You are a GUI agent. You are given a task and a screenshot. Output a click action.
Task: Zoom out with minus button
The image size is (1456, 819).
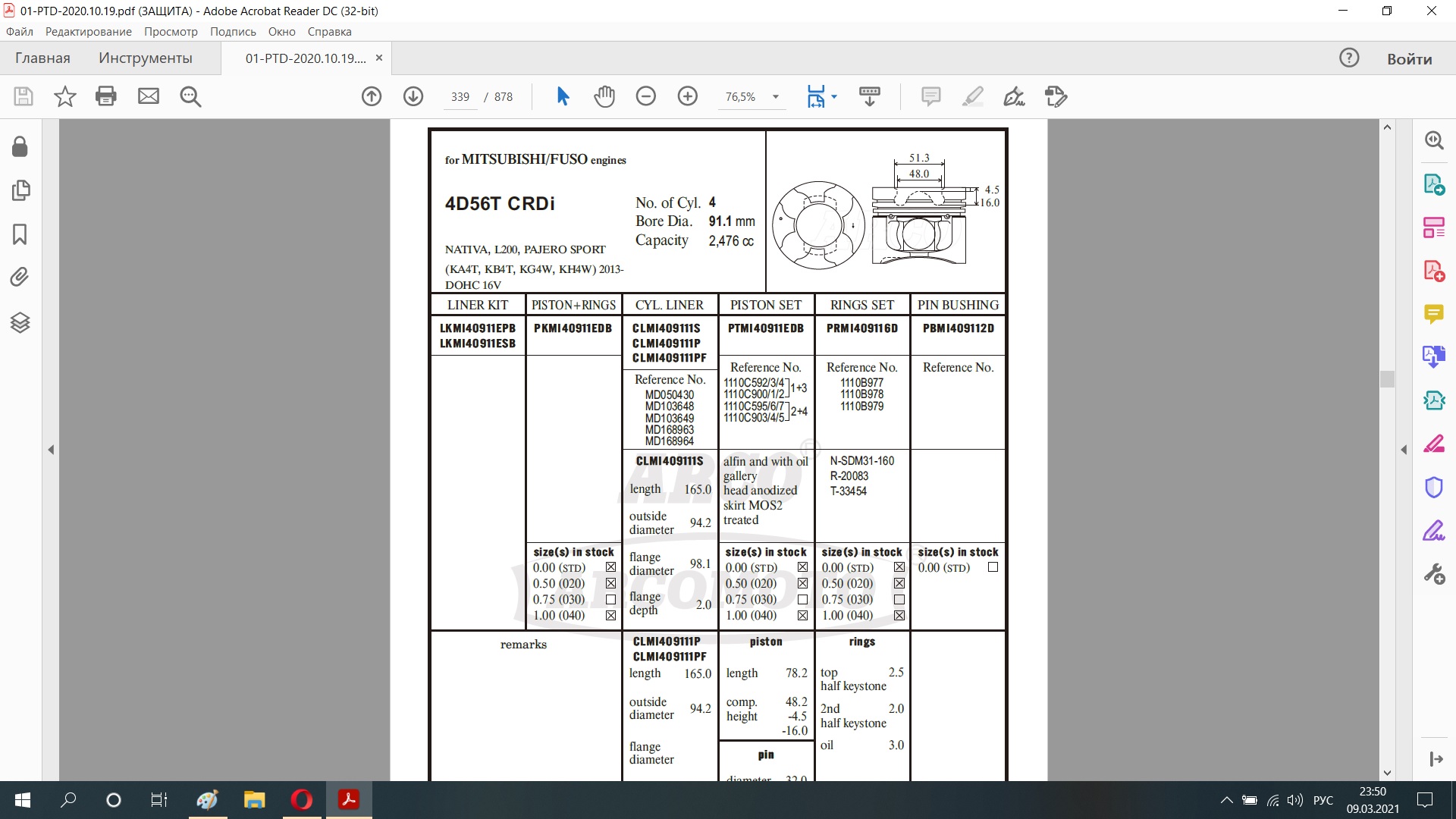pyautogui.click(x=646, y=96)
